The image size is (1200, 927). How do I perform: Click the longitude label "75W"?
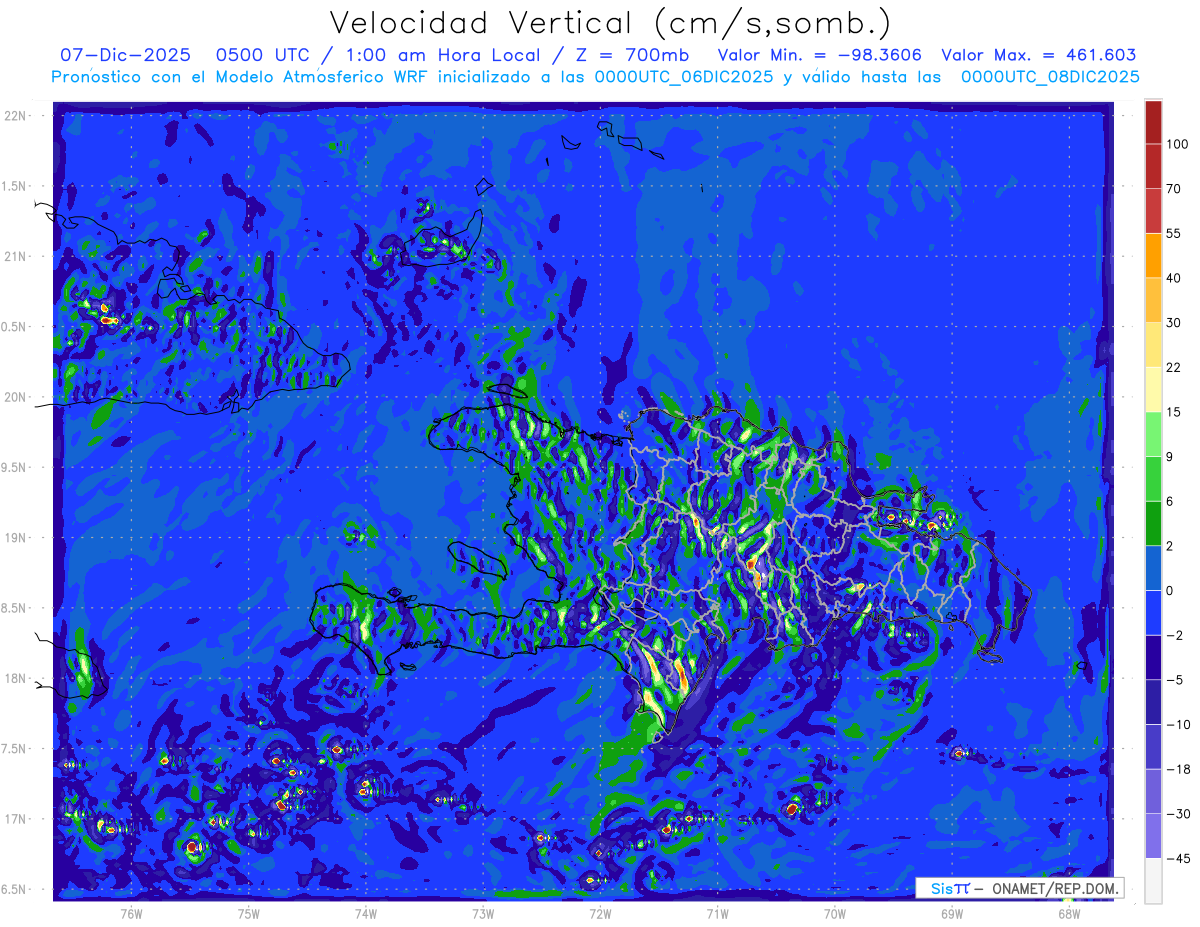click(x=249, y=914)
